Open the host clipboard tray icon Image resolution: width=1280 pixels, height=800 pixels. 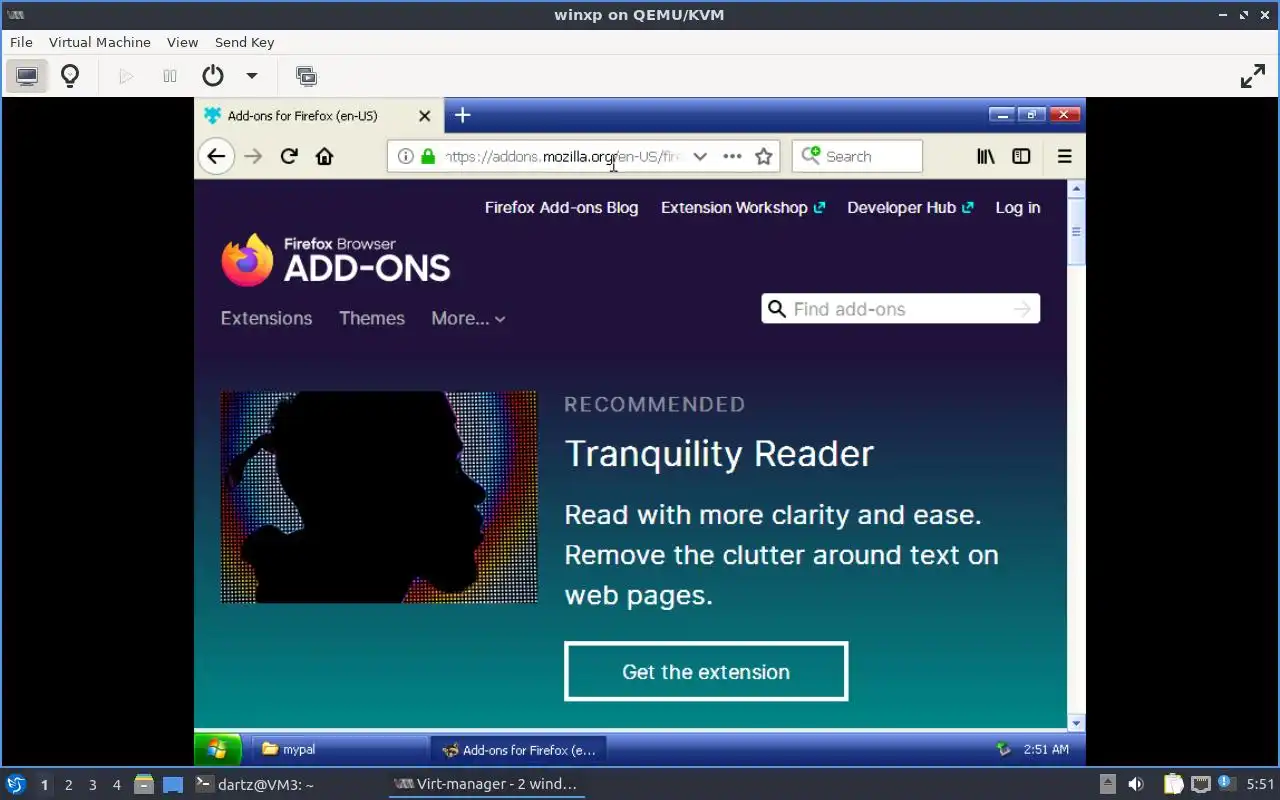tap(1173, 784)
